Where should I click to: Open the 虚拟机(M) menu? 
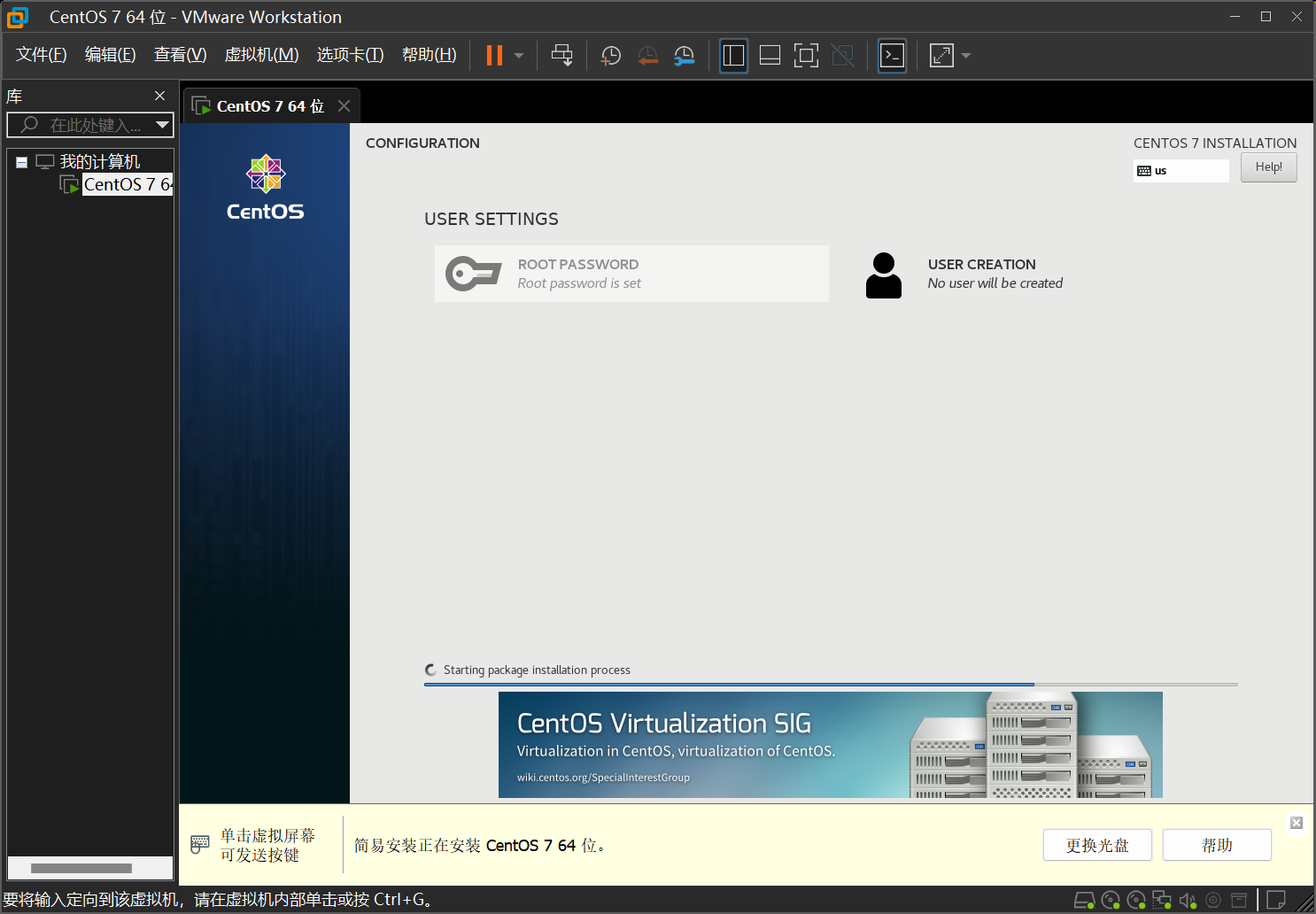click(x=261, y=55)
